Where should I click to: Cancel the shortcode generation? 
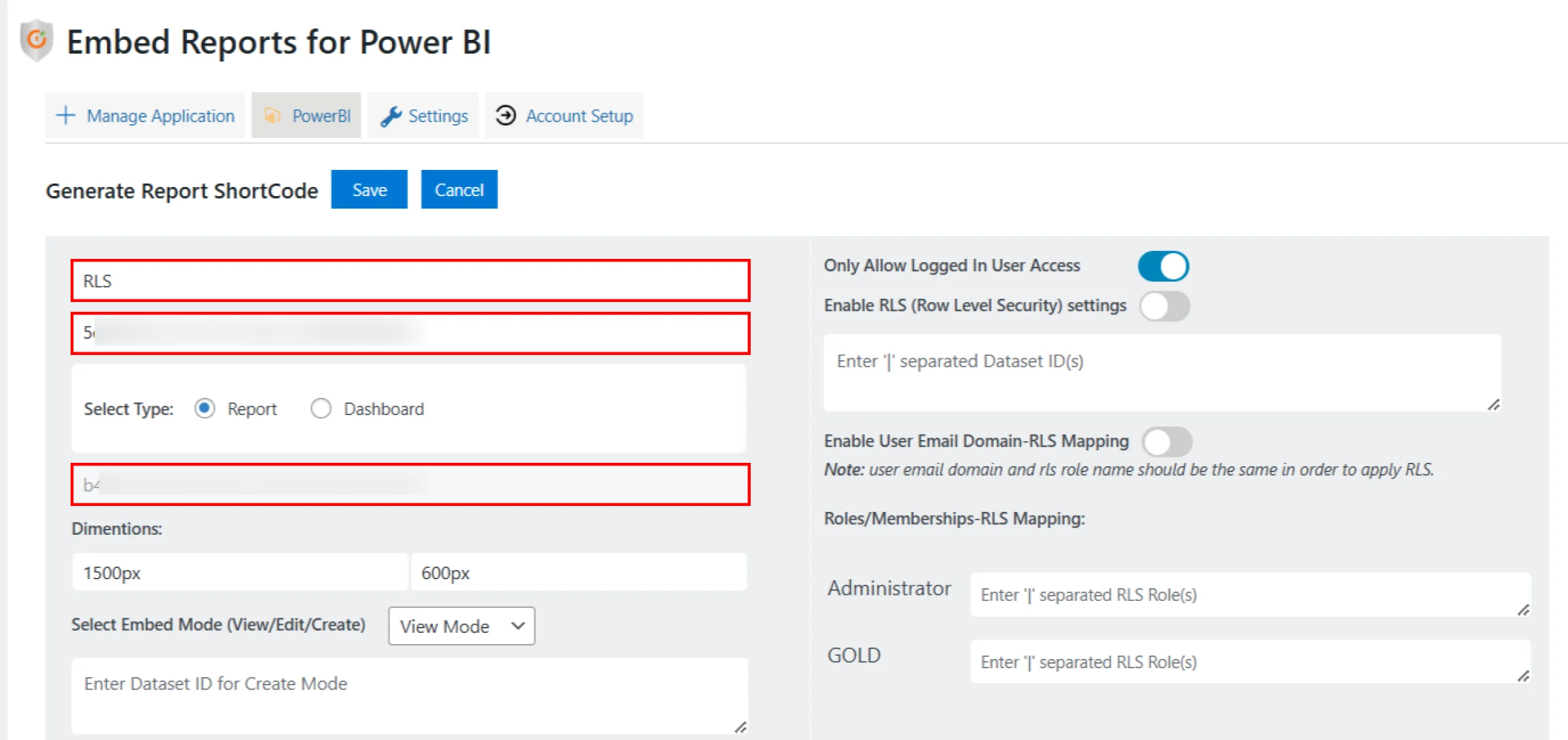459,190
